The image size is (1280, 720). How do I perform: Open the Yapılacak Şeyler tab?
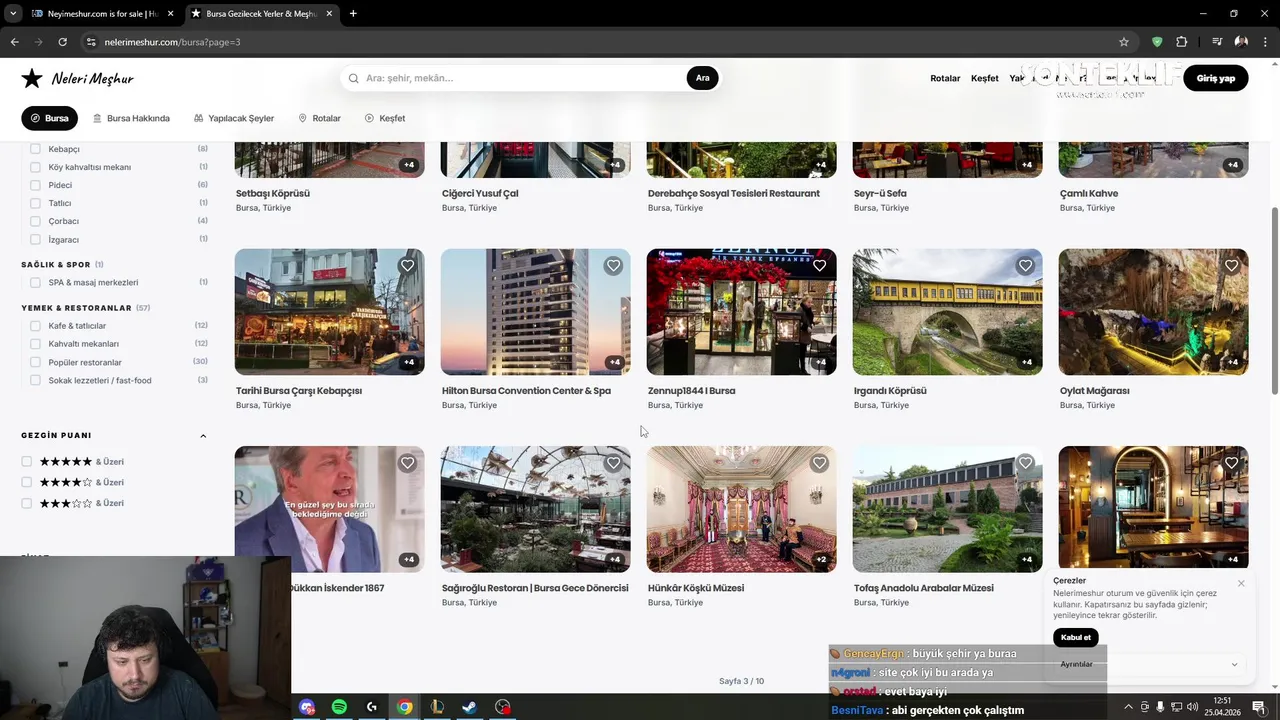(234, 118)
